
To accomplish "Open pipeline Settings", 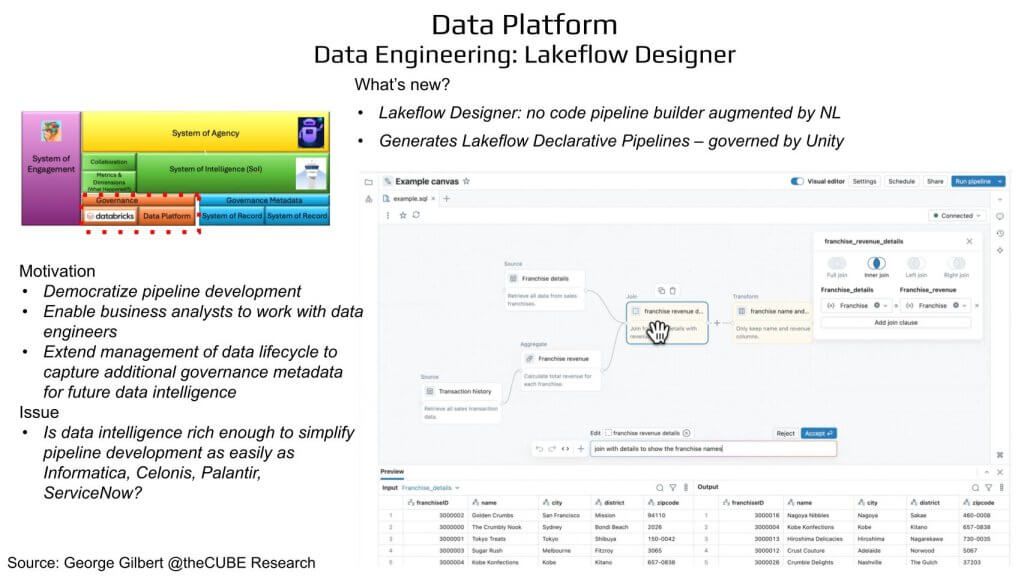I will (x=864, y=181).
